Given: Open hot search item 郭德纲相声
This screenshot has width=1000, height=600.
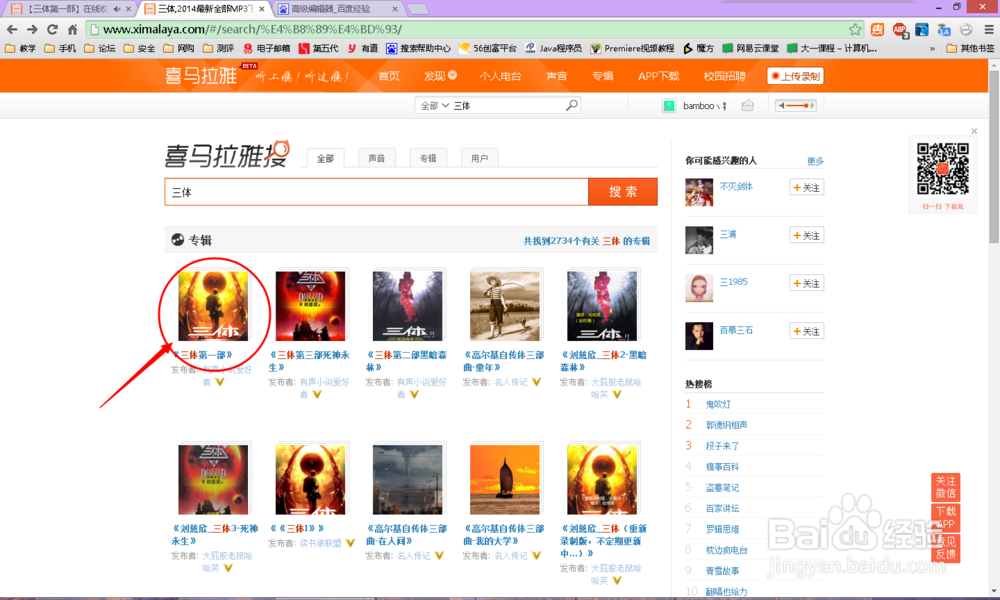Looking at the screenshot, I should coord(726,425).
